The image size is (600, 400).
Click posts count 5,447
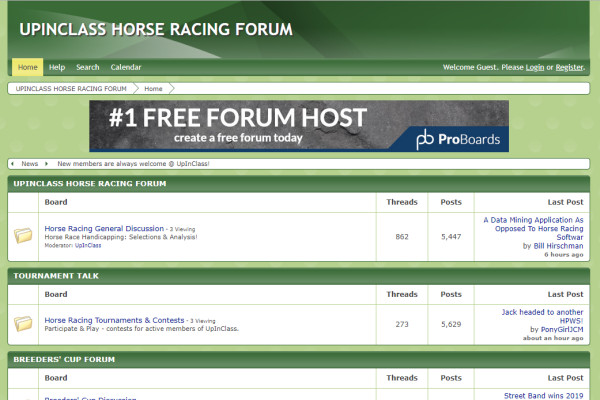click(451, 237)
